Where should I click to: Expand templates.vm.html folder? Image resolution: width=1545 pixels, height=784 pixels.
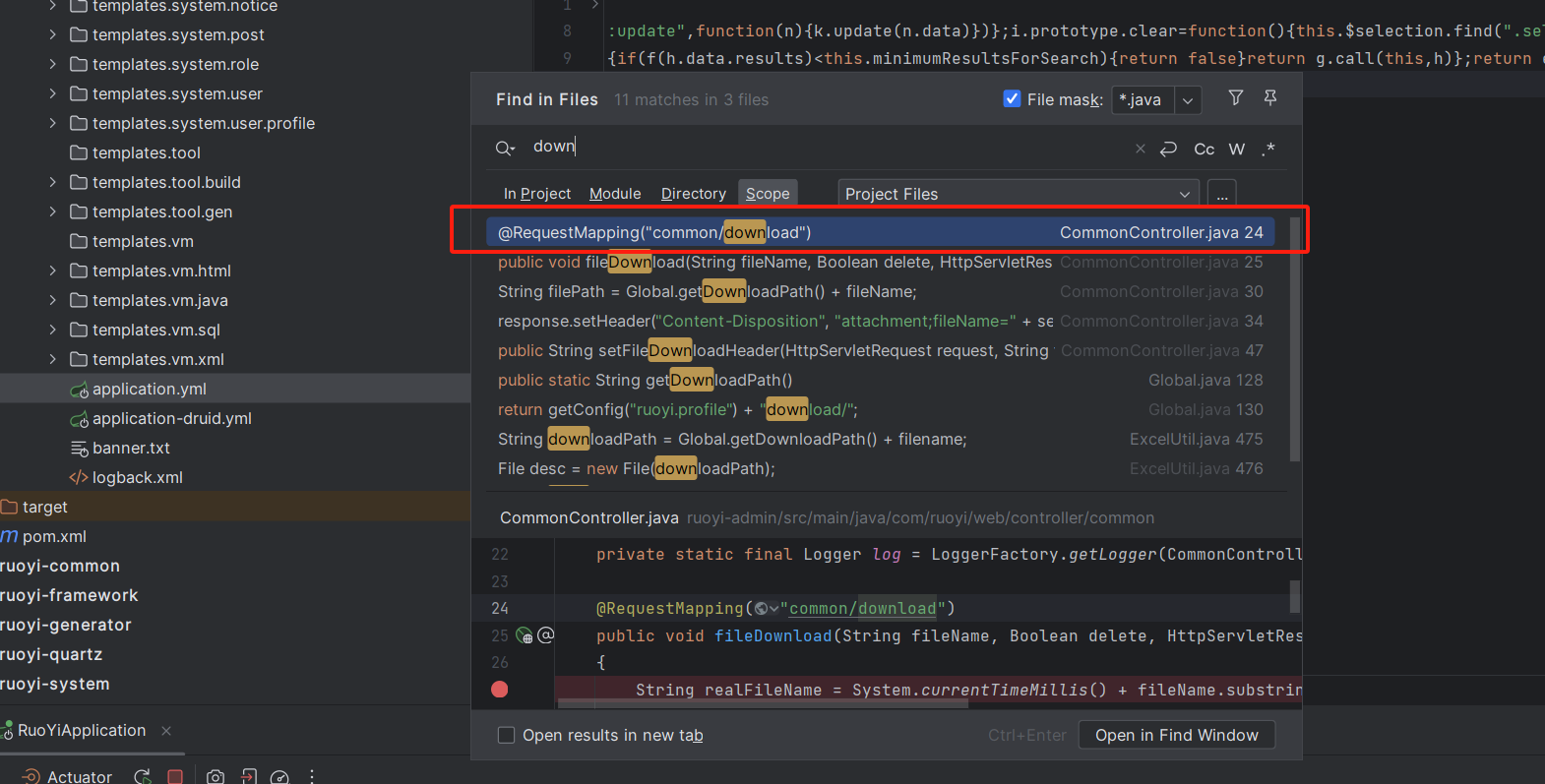coord(52,271)
